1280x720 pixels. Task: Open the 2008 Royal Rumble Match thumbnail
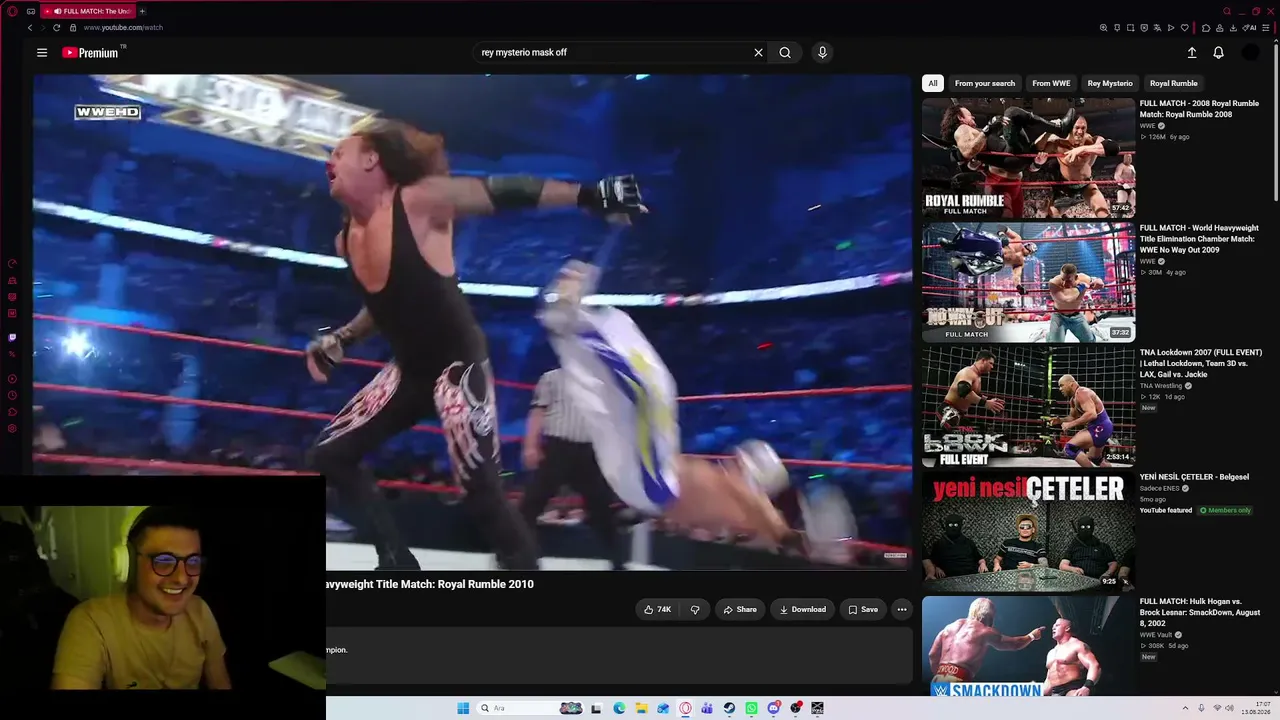point(1028,158)
